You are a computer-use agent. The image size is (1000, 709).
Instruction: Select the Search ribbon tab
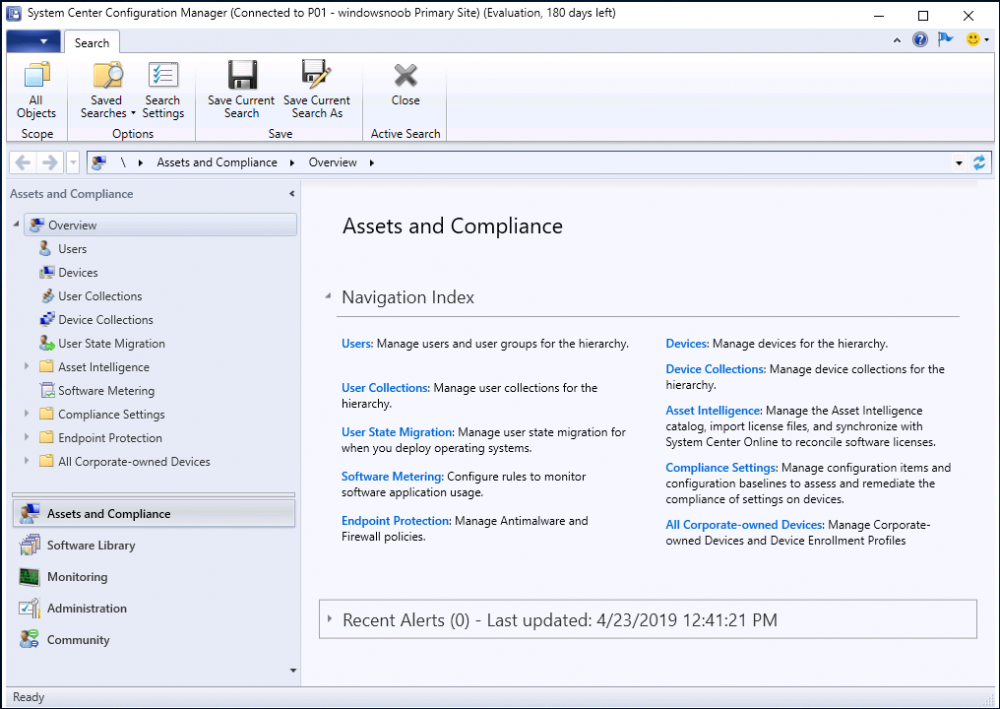point(92,43)
